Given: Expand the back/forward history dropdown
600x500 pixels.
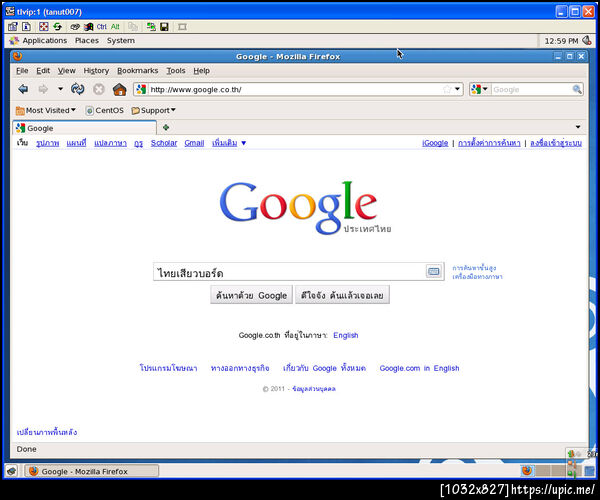Looking at the screenshot, I should [60, 89].
